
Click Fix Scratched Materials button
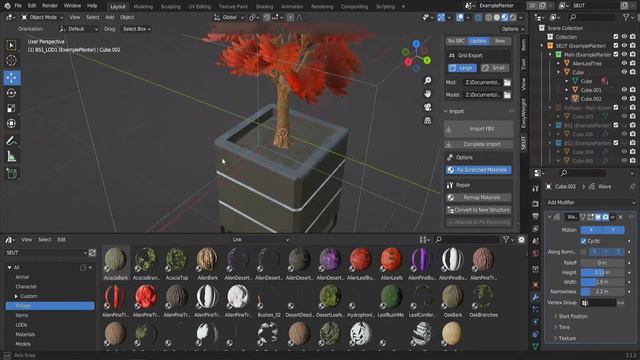coord(478,170)
